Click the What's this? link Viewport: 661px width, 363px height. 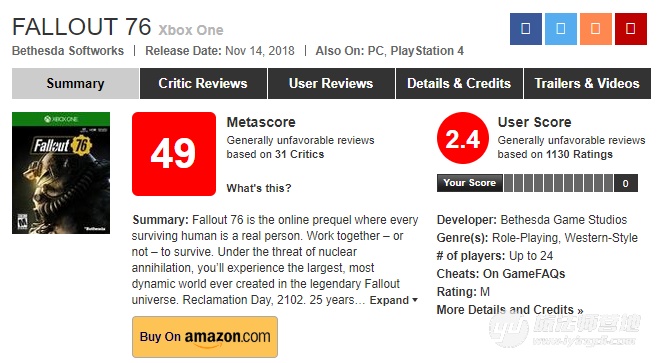(258, 188)
